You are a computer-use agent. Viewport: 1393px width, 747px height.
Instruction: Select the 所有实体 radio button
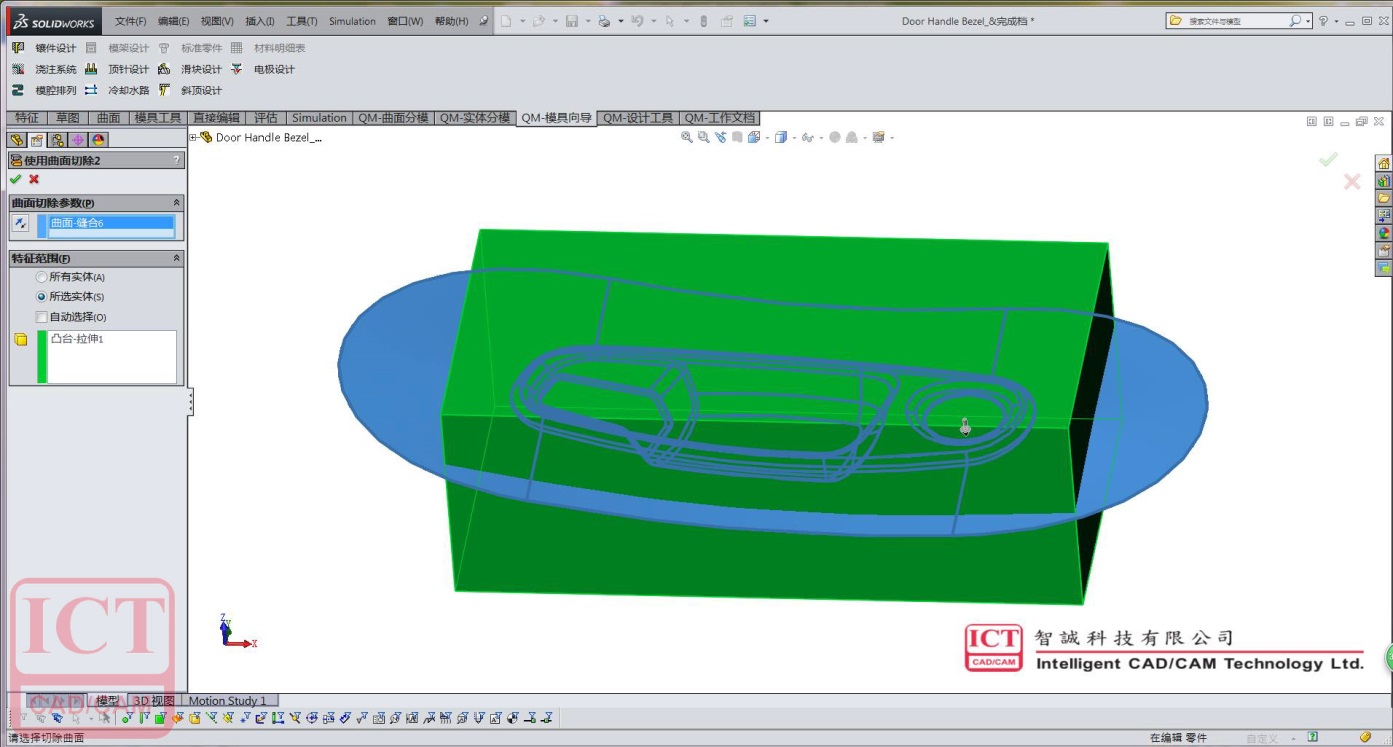point(42,277)
